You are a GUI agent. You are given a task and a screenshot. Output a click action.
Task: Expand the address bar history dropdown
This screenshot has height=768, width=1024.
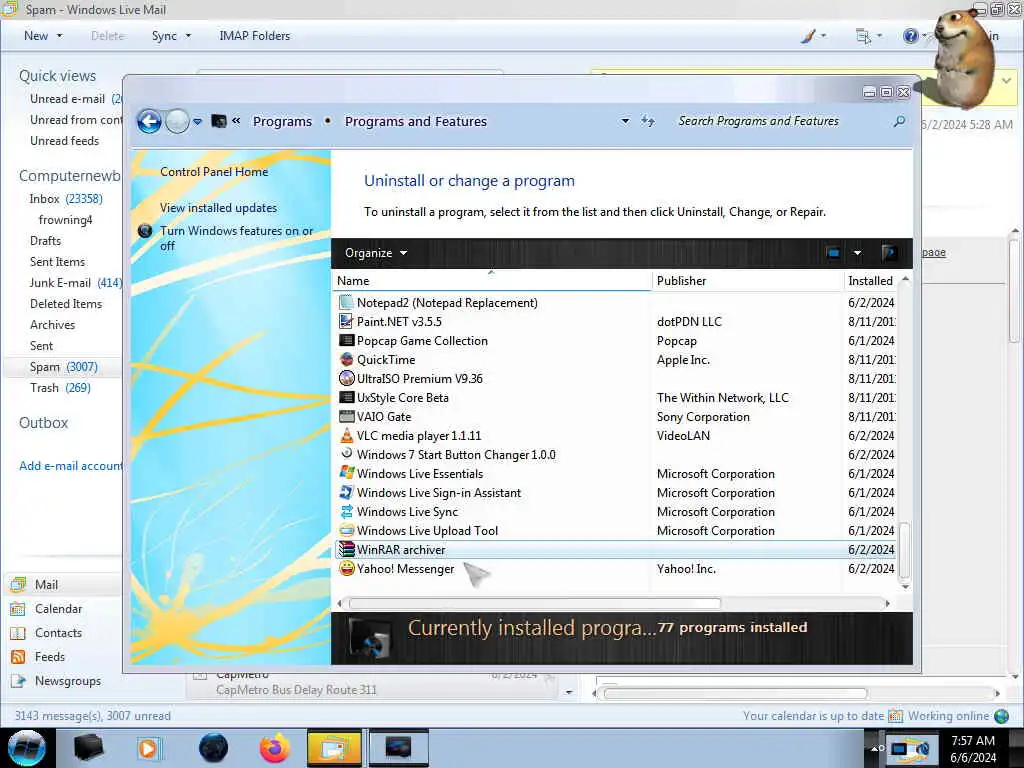tap(625, 121)
